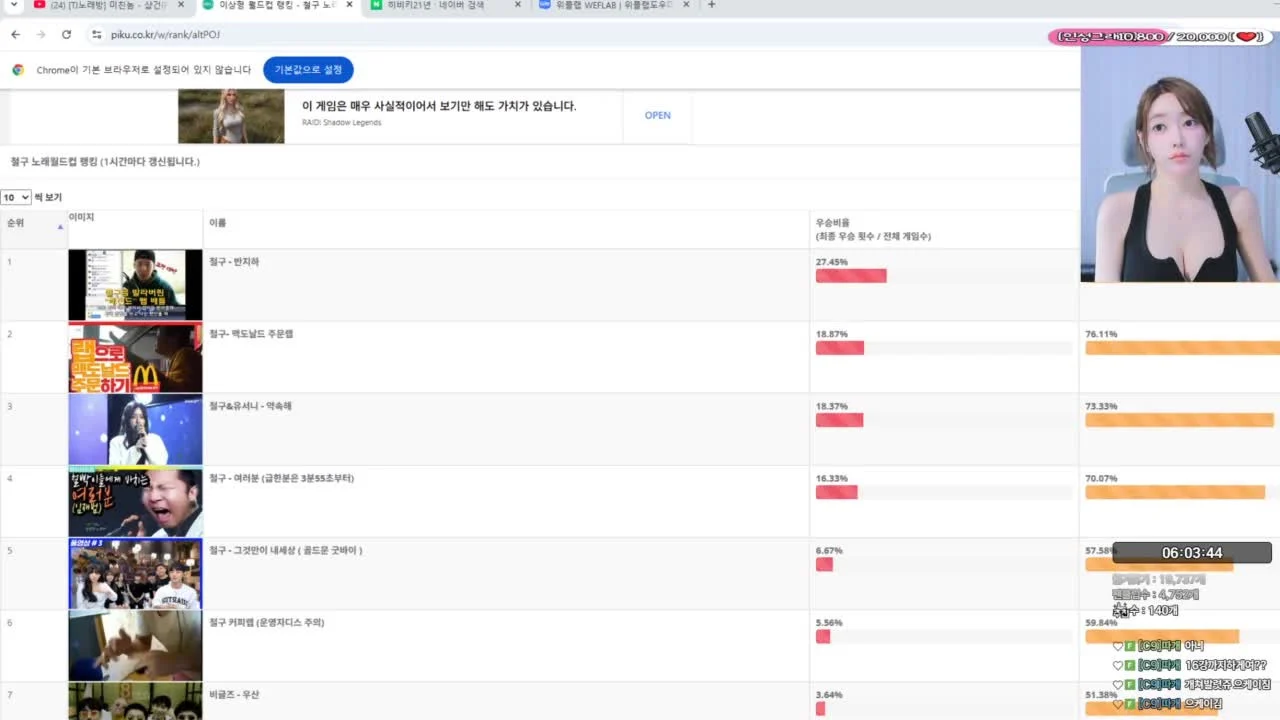
Task: Click the 73.33% orange bar
Action: (x=1179, y=420)
